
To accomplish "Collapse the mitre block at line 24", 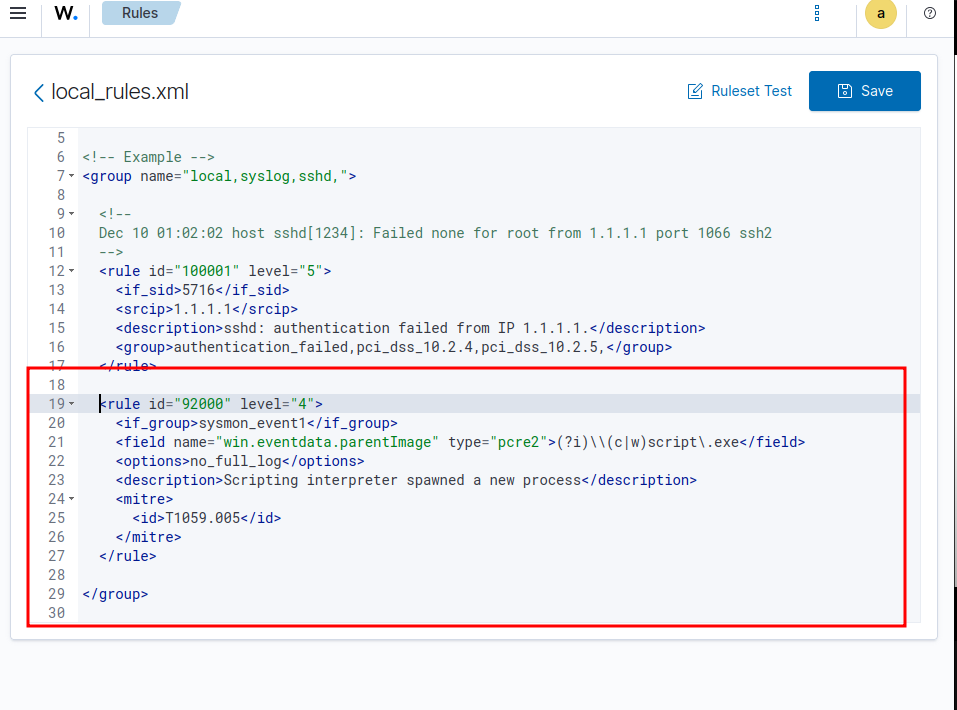I will click(x=72, y=499).
